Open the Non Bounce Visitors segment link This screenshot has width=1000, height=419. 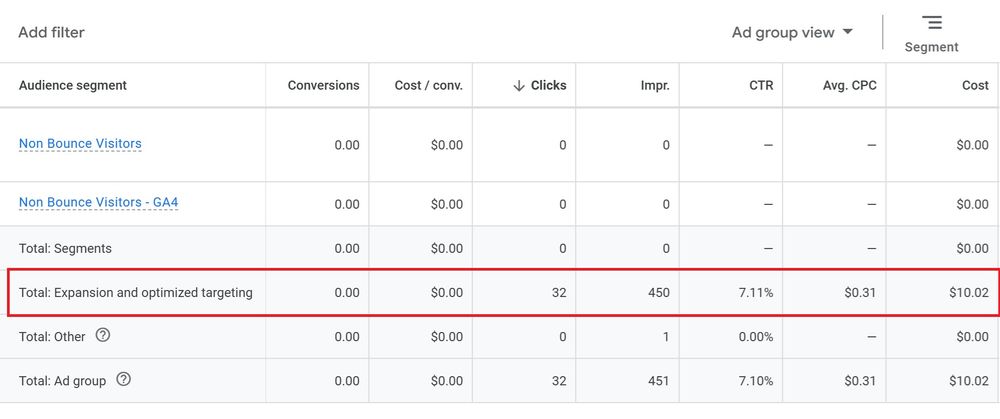pos(80,144)
